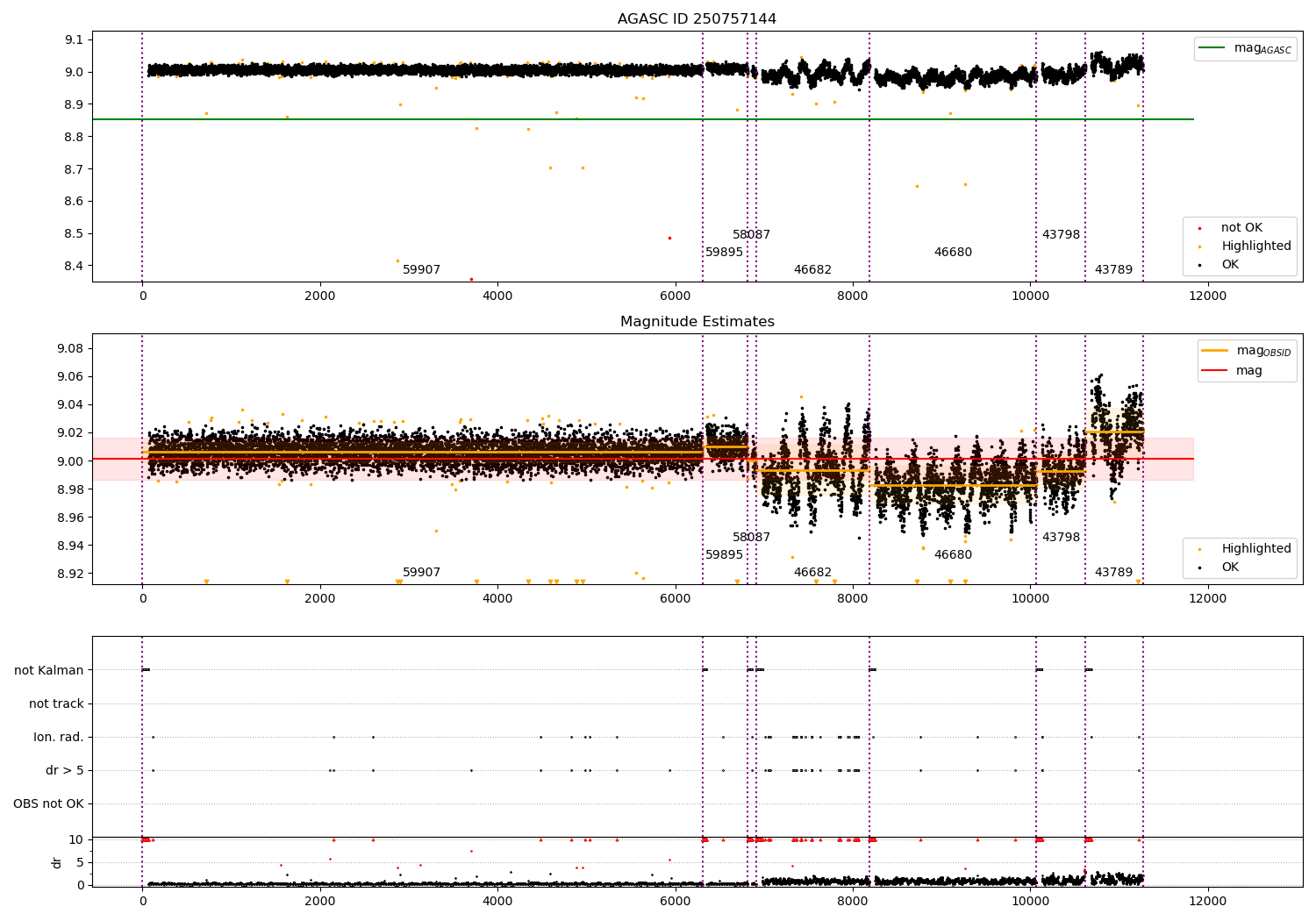This screenshot has height=921, width=1316.
Task: Click OBSID label 46680 in the top plot
Action: pos(953,253)
